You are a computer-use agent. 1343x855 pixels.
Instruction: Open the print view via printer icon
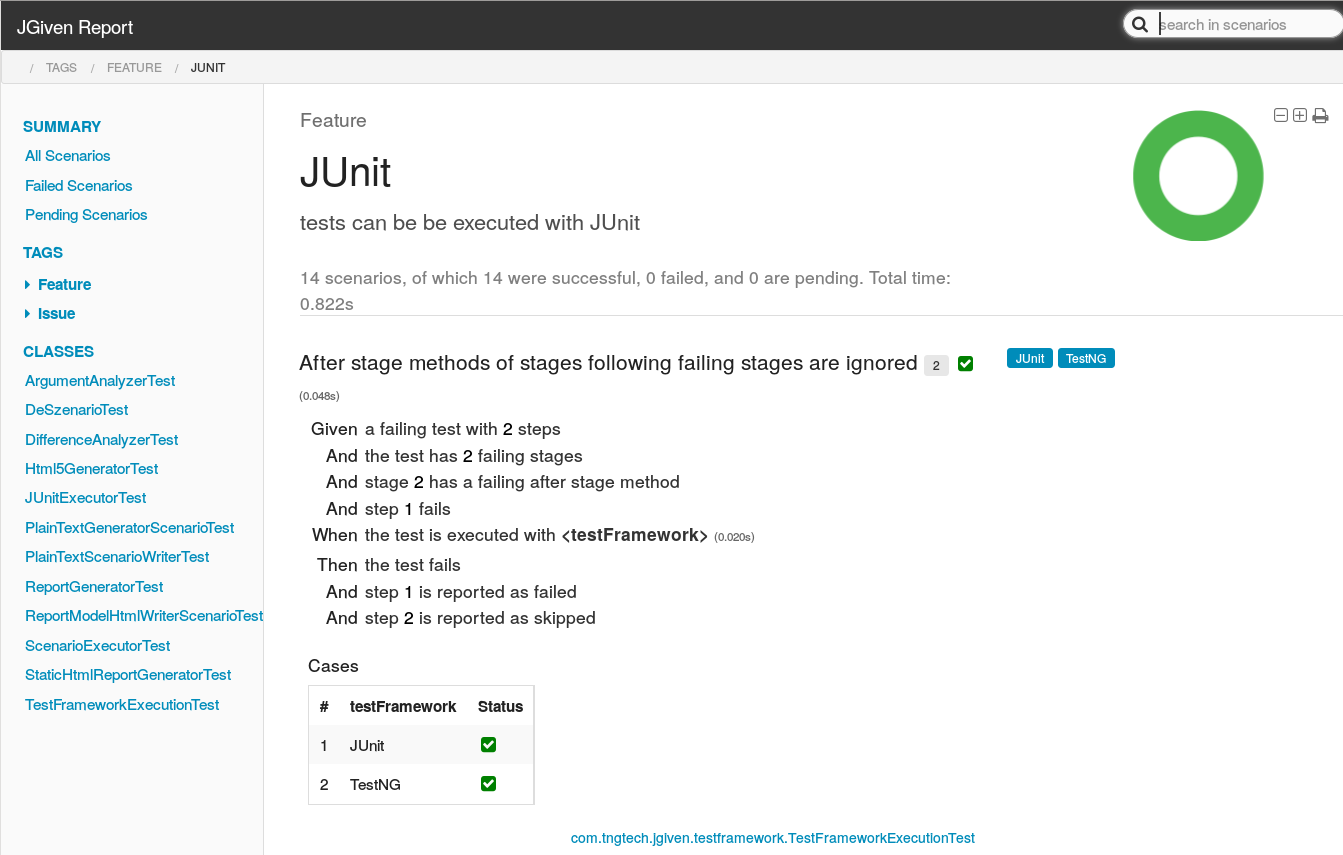[1320, 115]
